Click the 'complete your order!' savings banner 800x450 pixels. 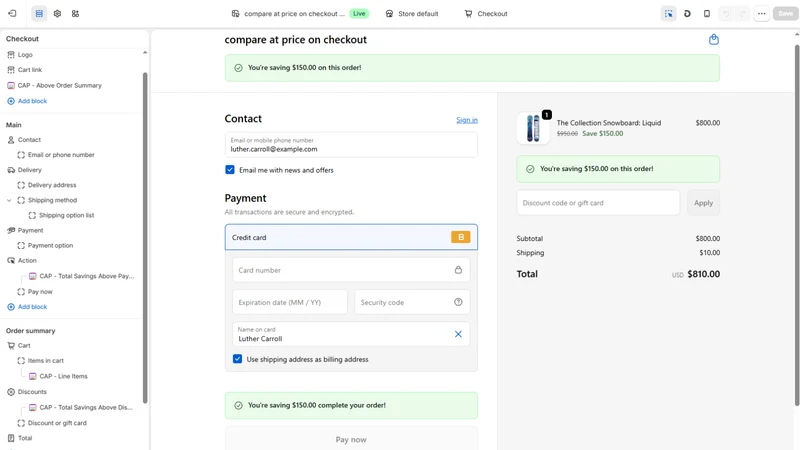point(351,405)
